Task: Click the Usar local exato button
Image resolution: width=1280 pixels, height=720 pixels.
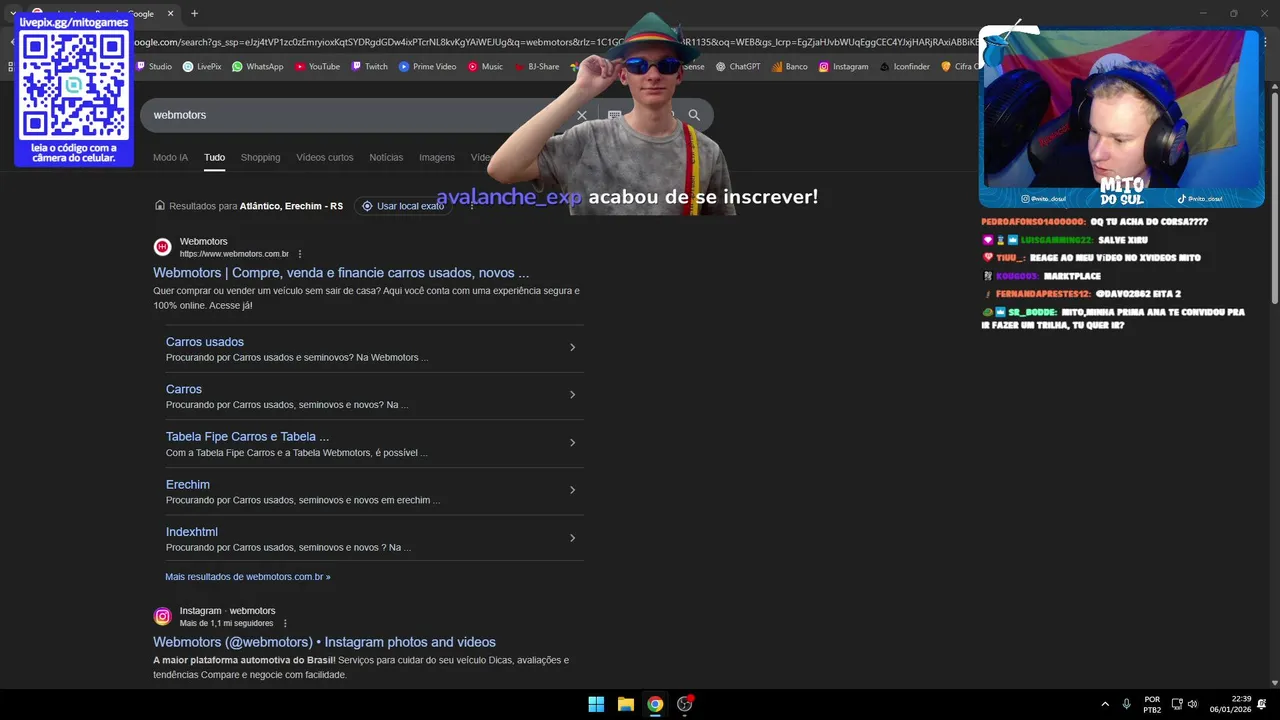Action: click(x=402, y=206)
